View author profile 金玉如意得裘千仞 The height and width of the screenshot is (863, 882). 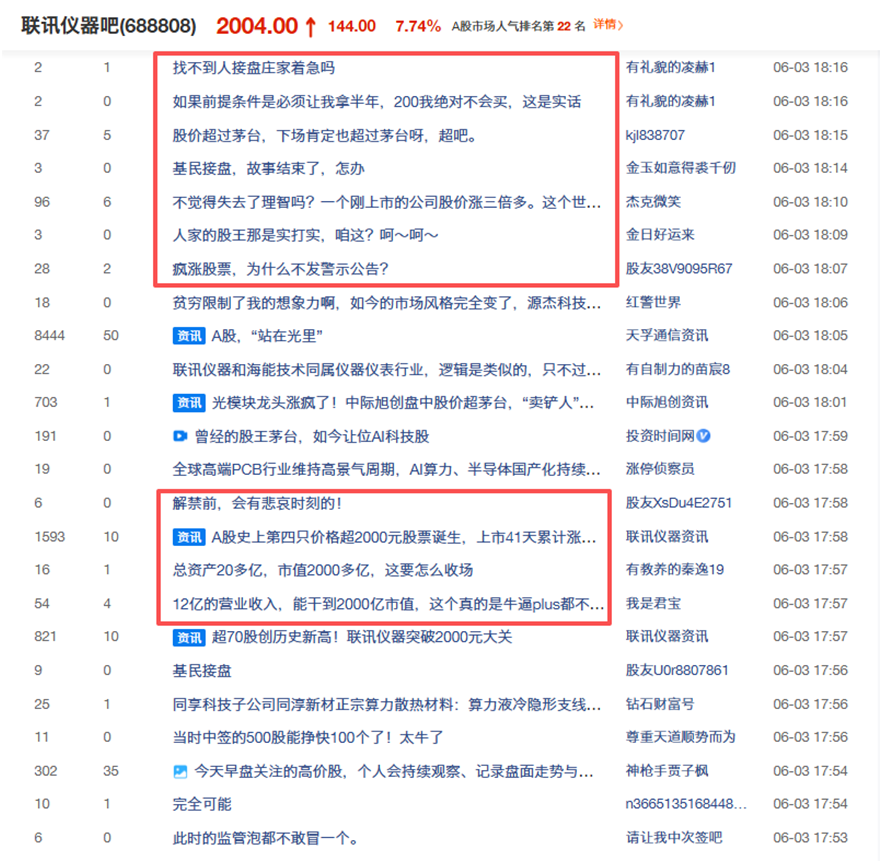click(681, 168)
